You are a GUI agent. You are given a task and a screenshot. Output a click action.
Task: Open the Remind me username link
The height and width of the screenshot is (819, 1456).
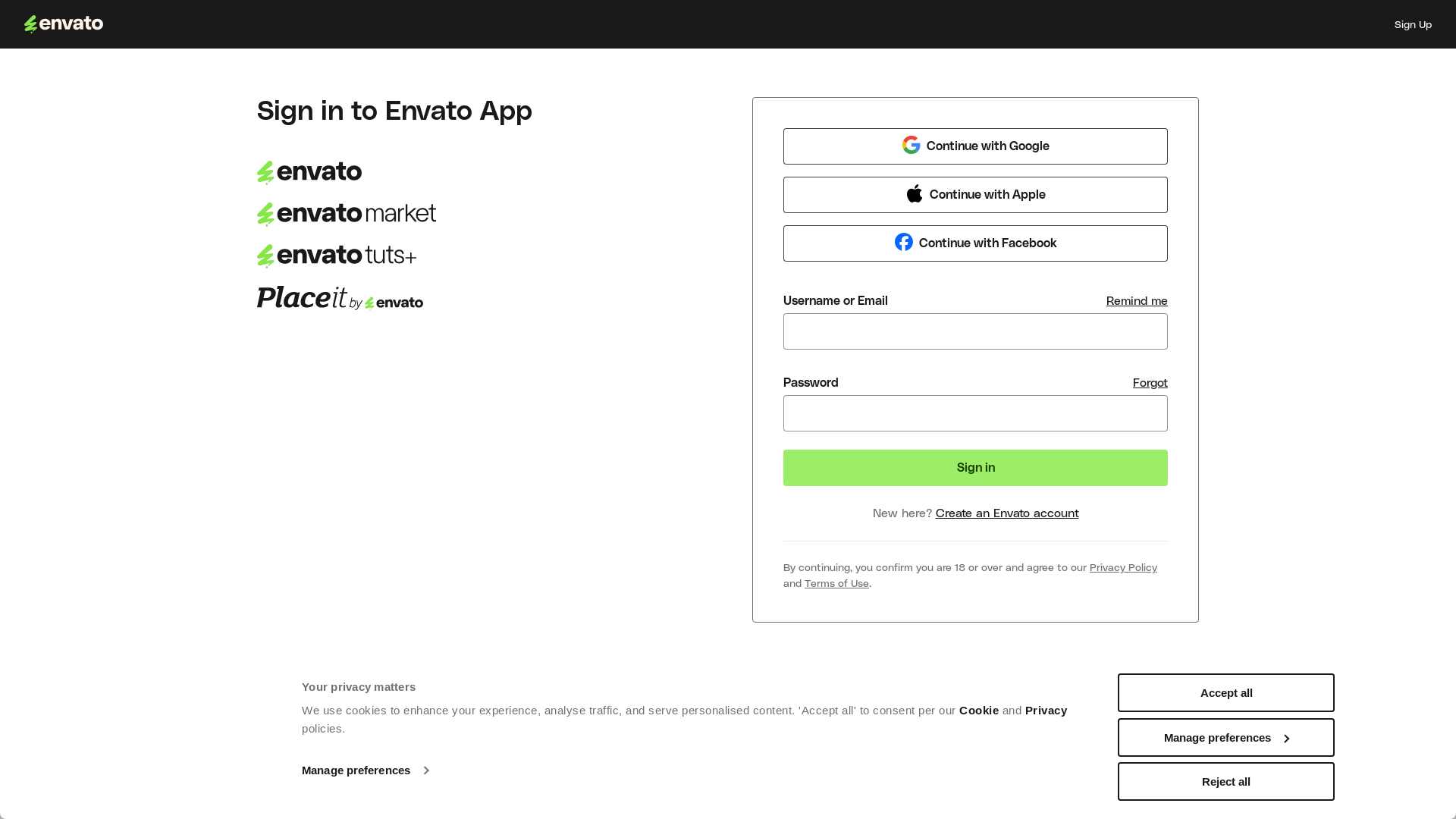point(1137,301)
